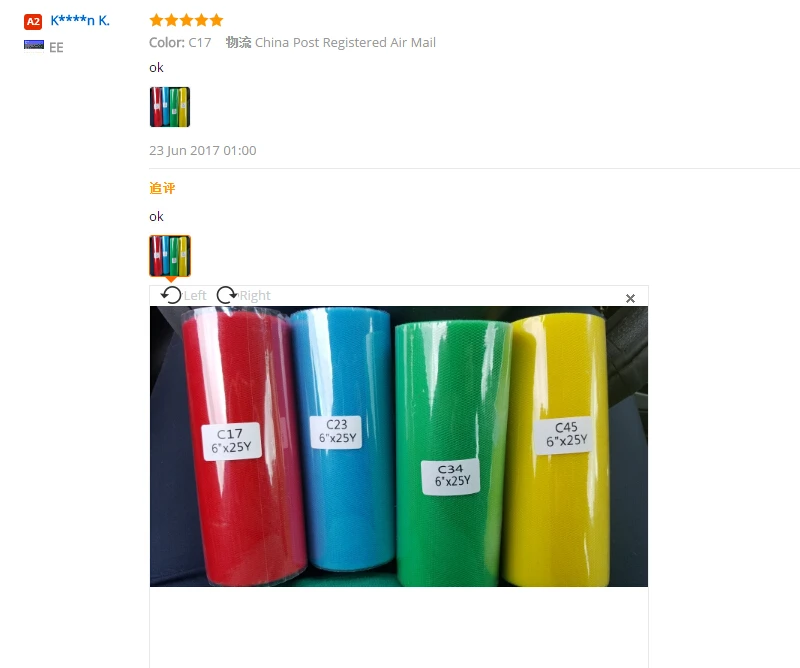Rotate the photo left with the counterclockwise arrow
800x668 pixels.
[171, 295]
